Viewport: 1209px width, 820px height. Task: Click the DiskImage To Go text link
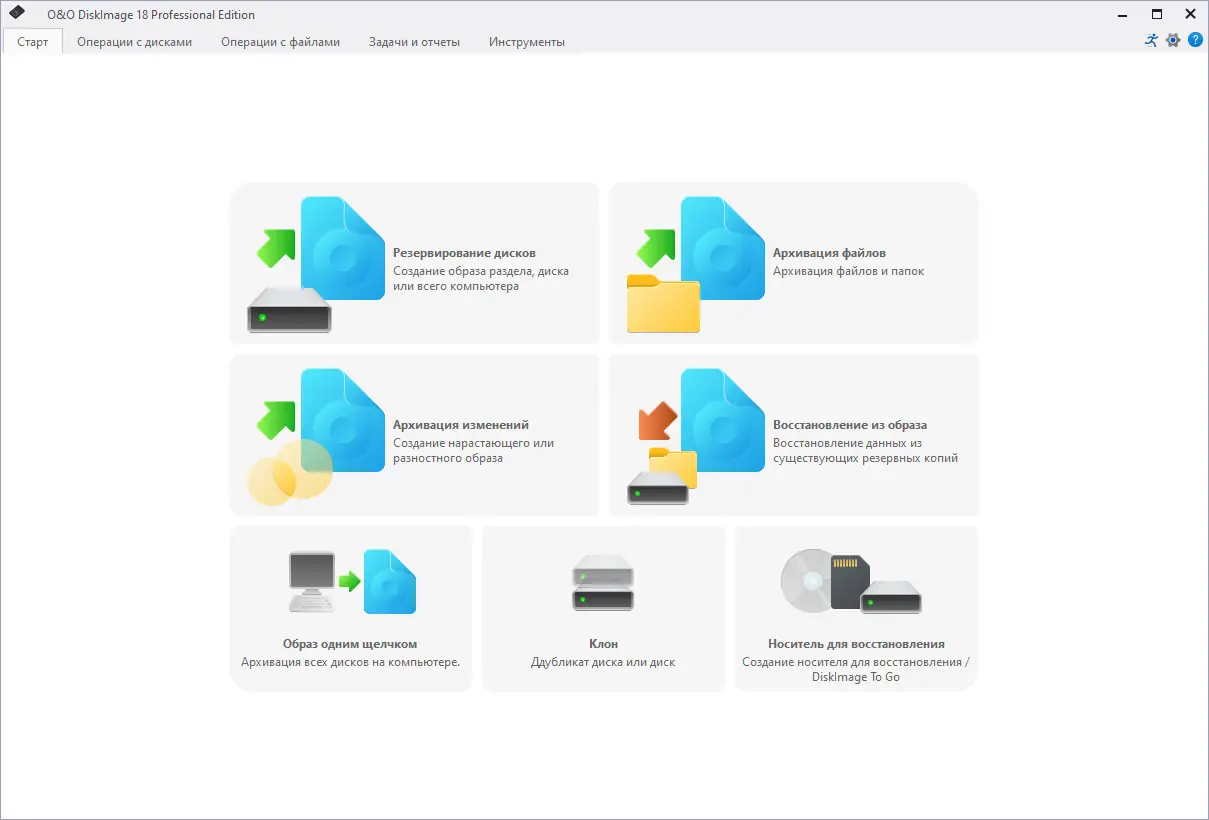pyautogui.click(x=854, y=676)
